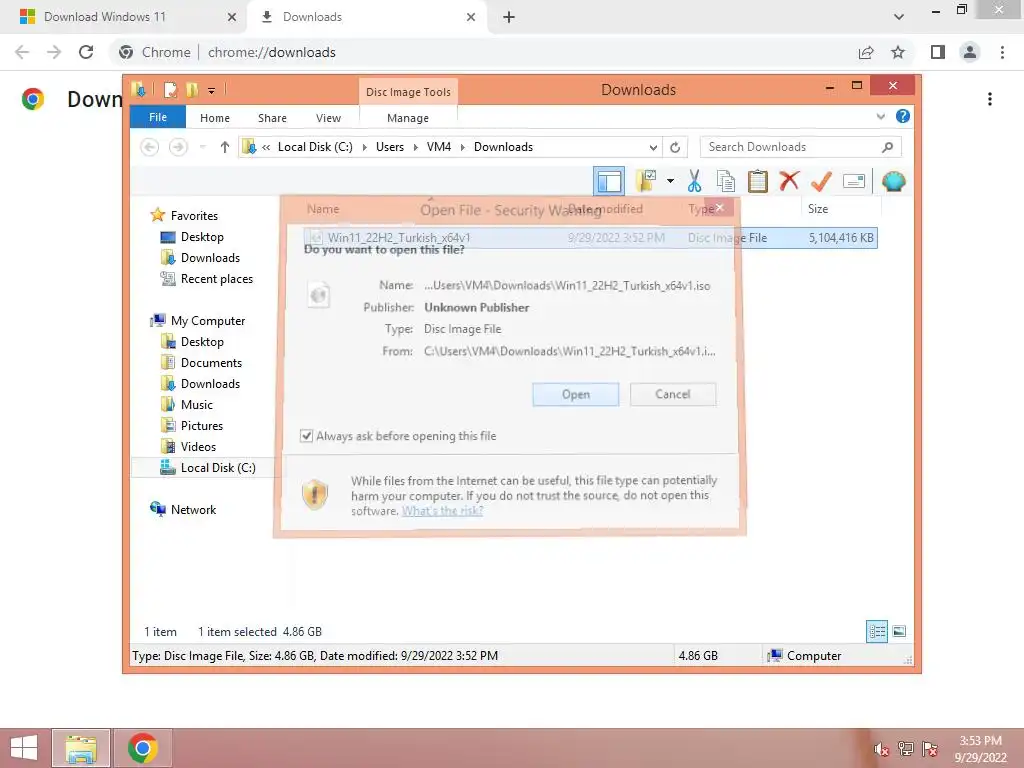Click the Rename icon in toolbar

[854, 181]
